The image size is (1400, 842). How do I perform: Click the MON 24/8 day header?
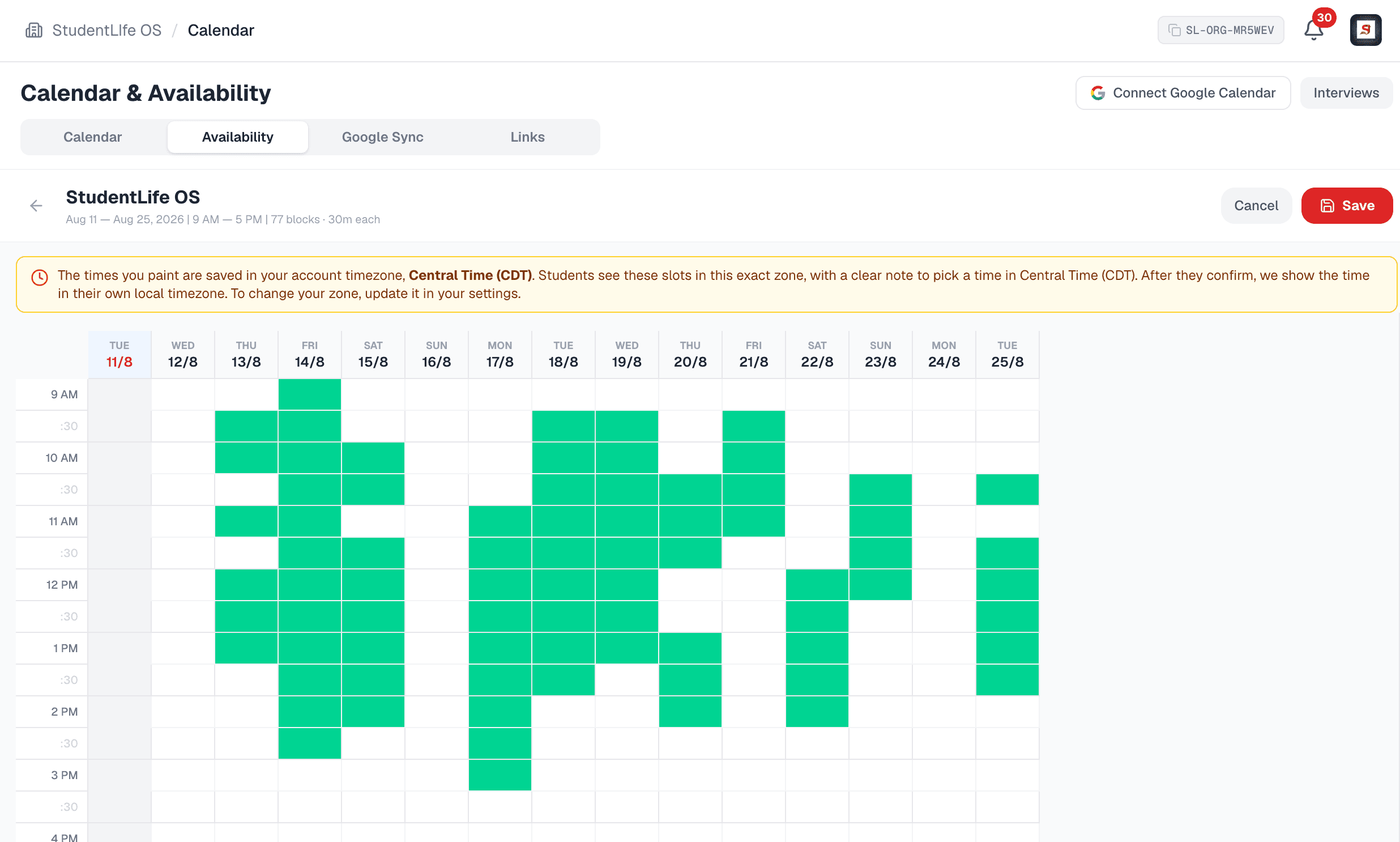point(944,355)
